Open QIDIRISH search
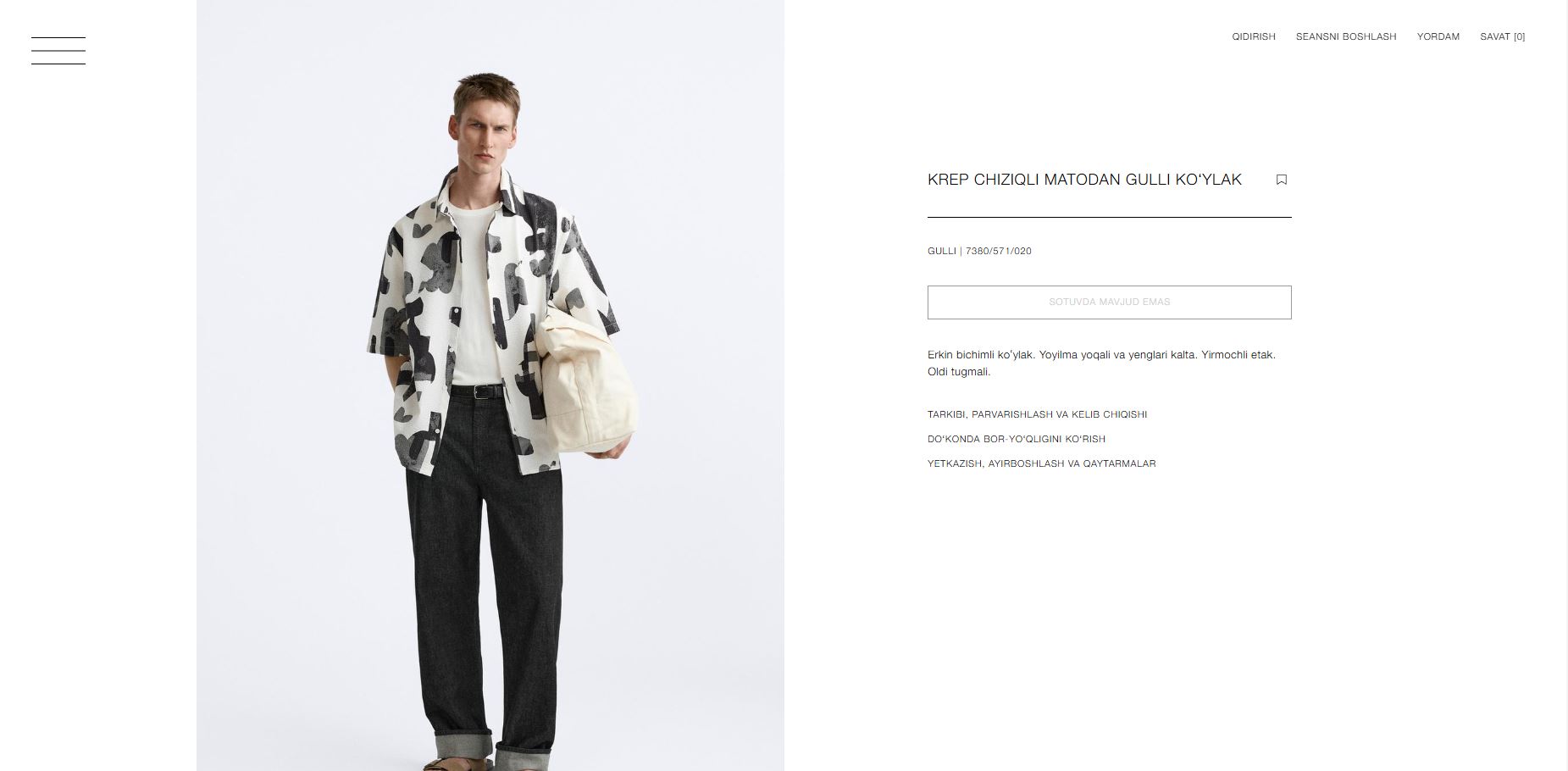 1253,36
